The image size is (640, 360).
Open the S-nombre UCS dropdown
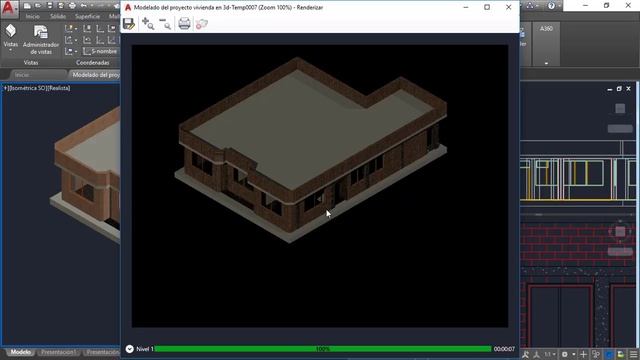click(x=101, y=51)
